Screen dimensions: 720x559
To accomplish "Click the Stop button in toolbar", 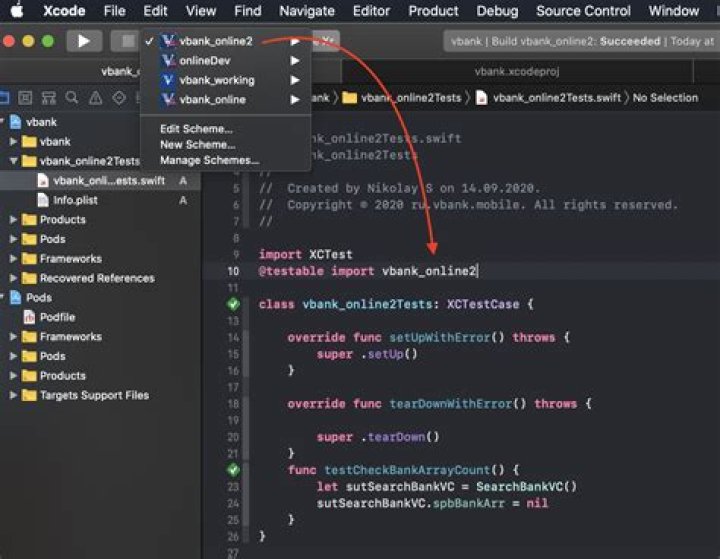I will point(125,41).
